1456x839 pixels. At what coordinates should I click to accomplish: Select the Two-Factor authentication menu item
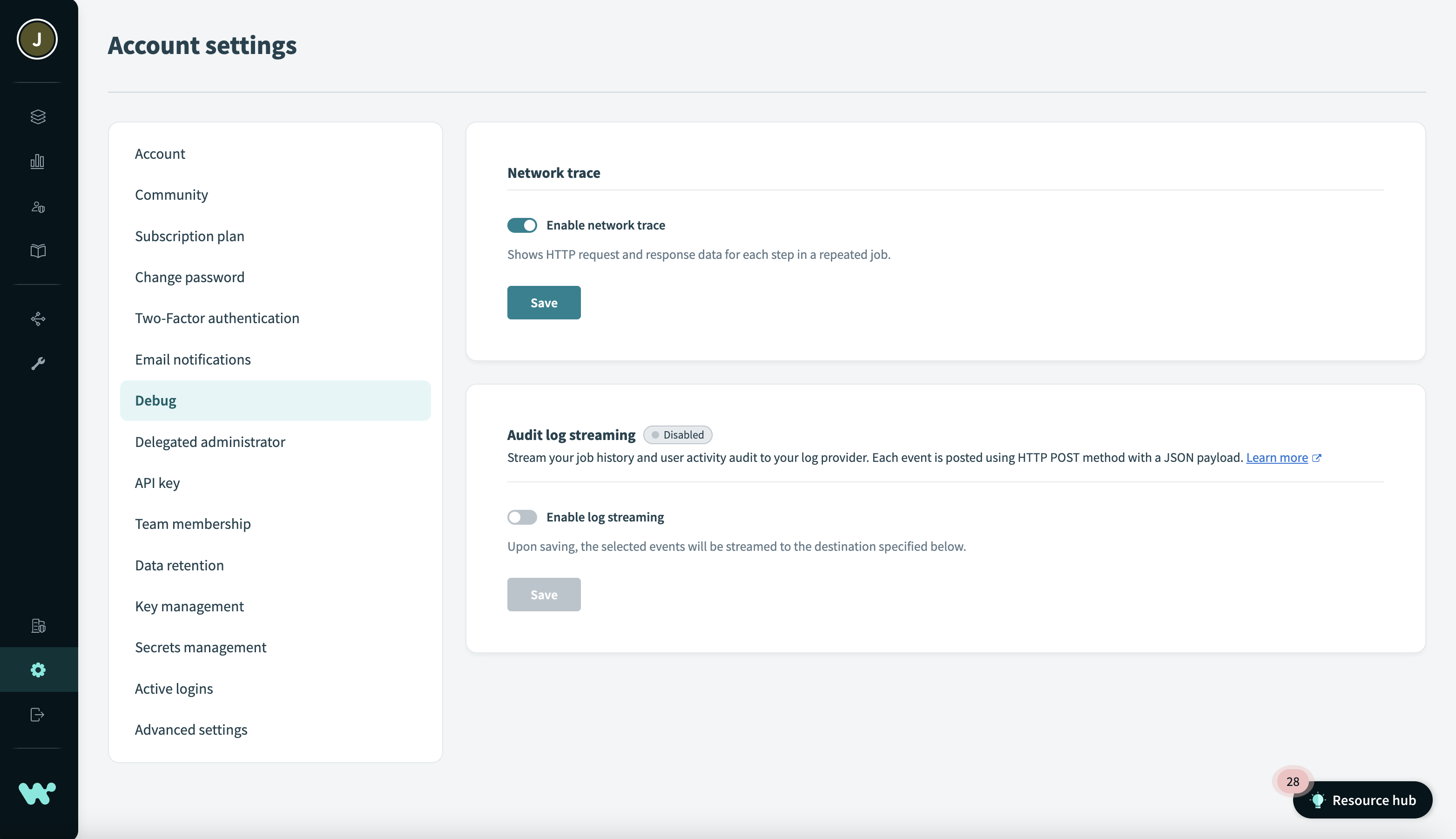217,318
